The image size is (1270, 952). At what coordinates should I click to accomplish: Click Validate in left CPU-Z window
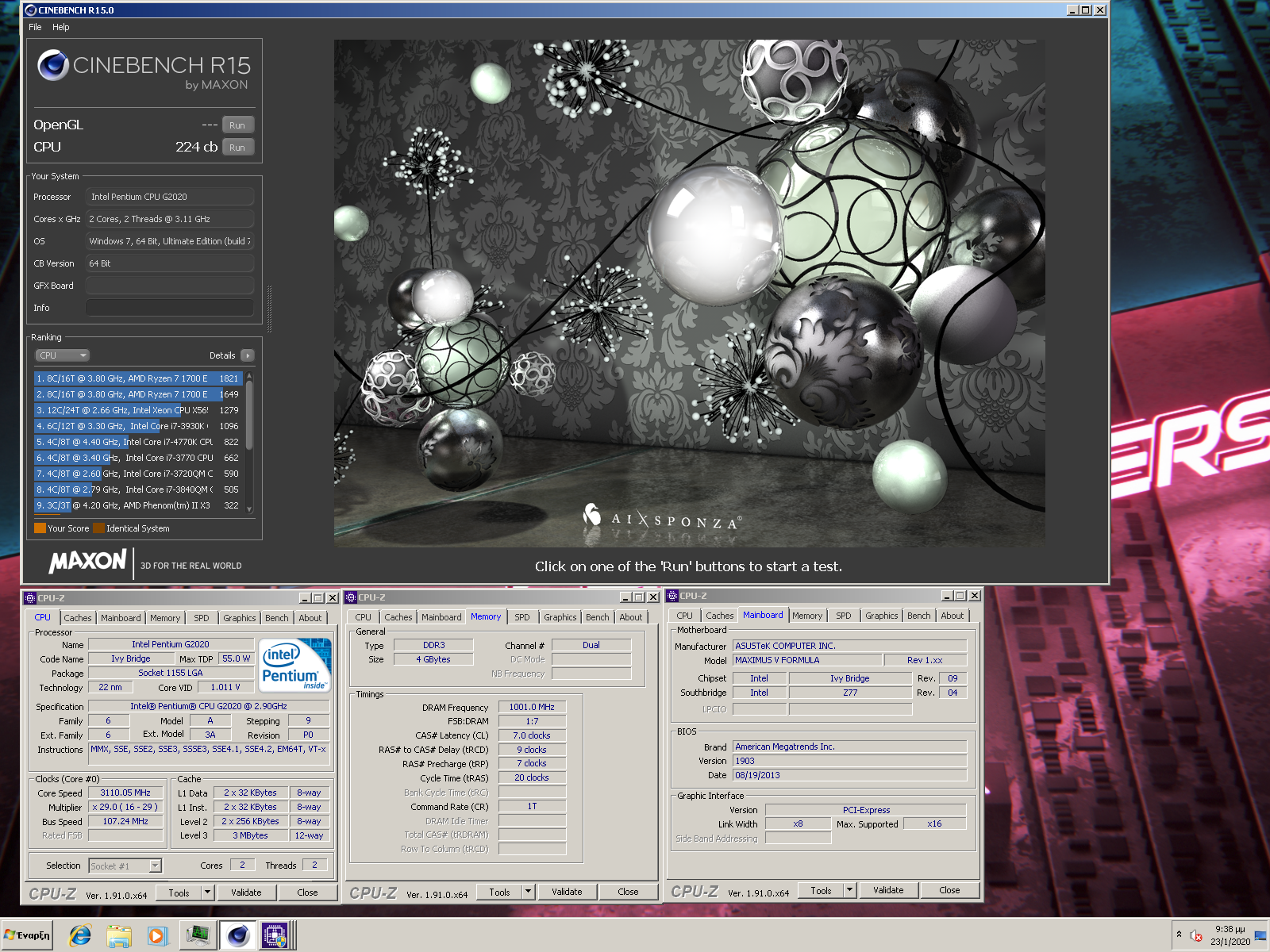[246, 892]
